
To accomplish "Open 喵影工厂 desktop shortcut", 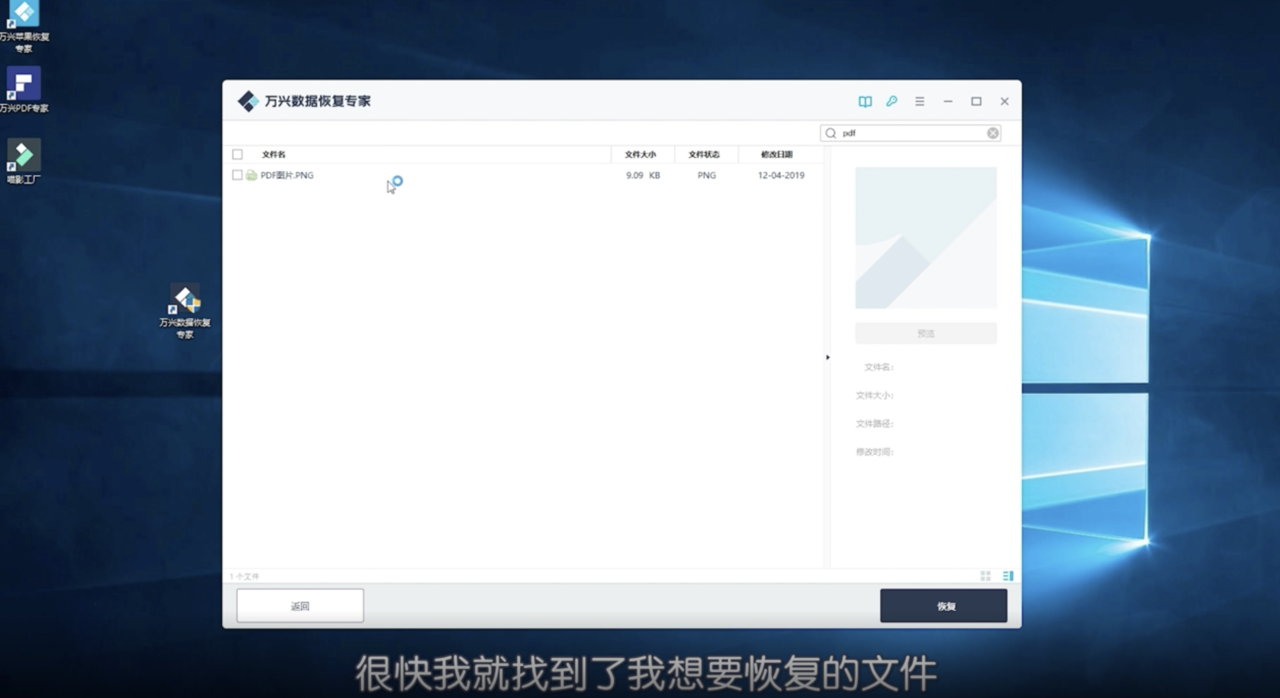I will 24,162.
